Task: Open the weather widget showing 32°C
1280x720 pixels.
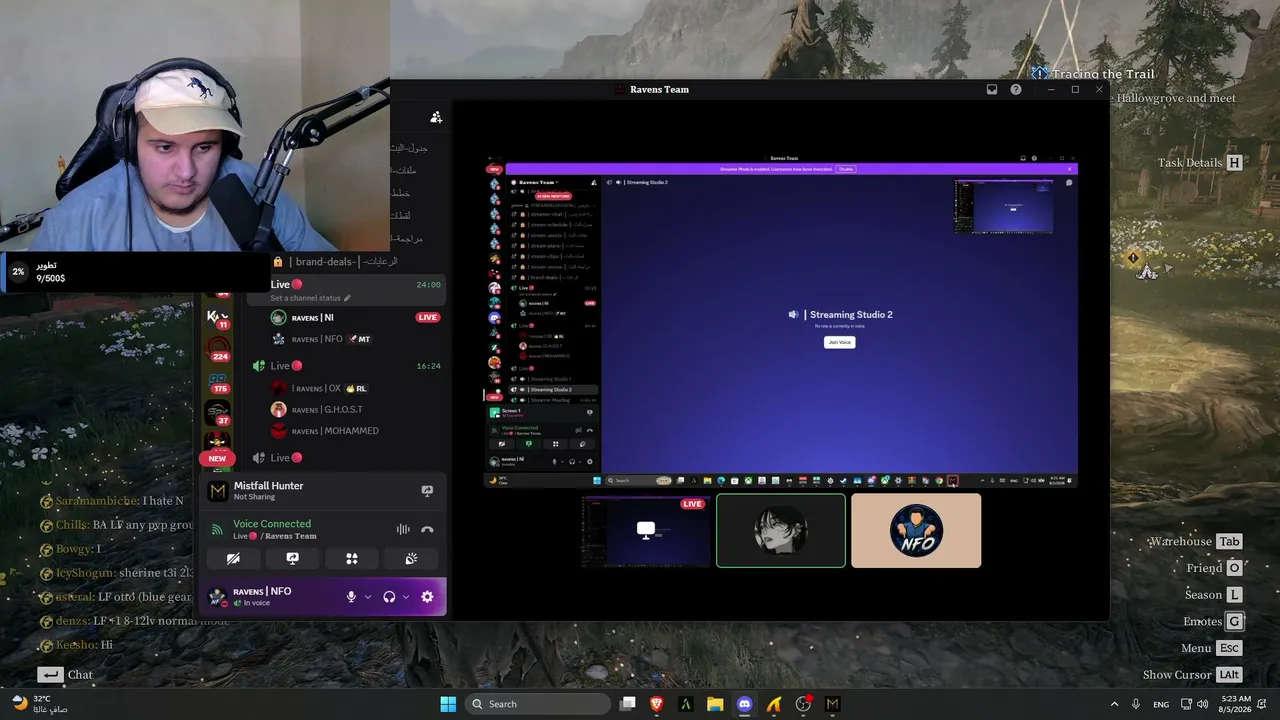Action: click(x=38, y=704)
